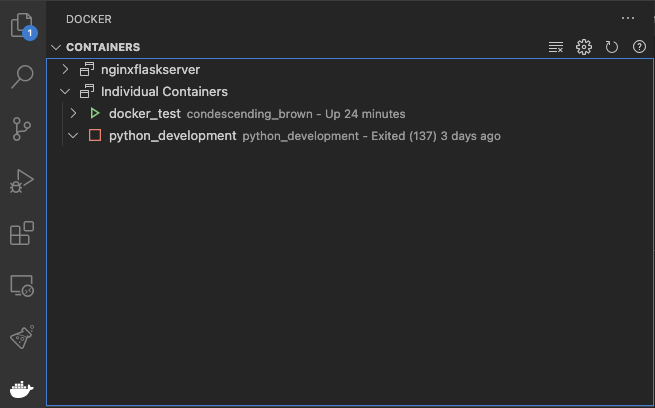Collapse the python_development container chevron
The height and width of the screenshot is (408, 655).
pos(73,136)
